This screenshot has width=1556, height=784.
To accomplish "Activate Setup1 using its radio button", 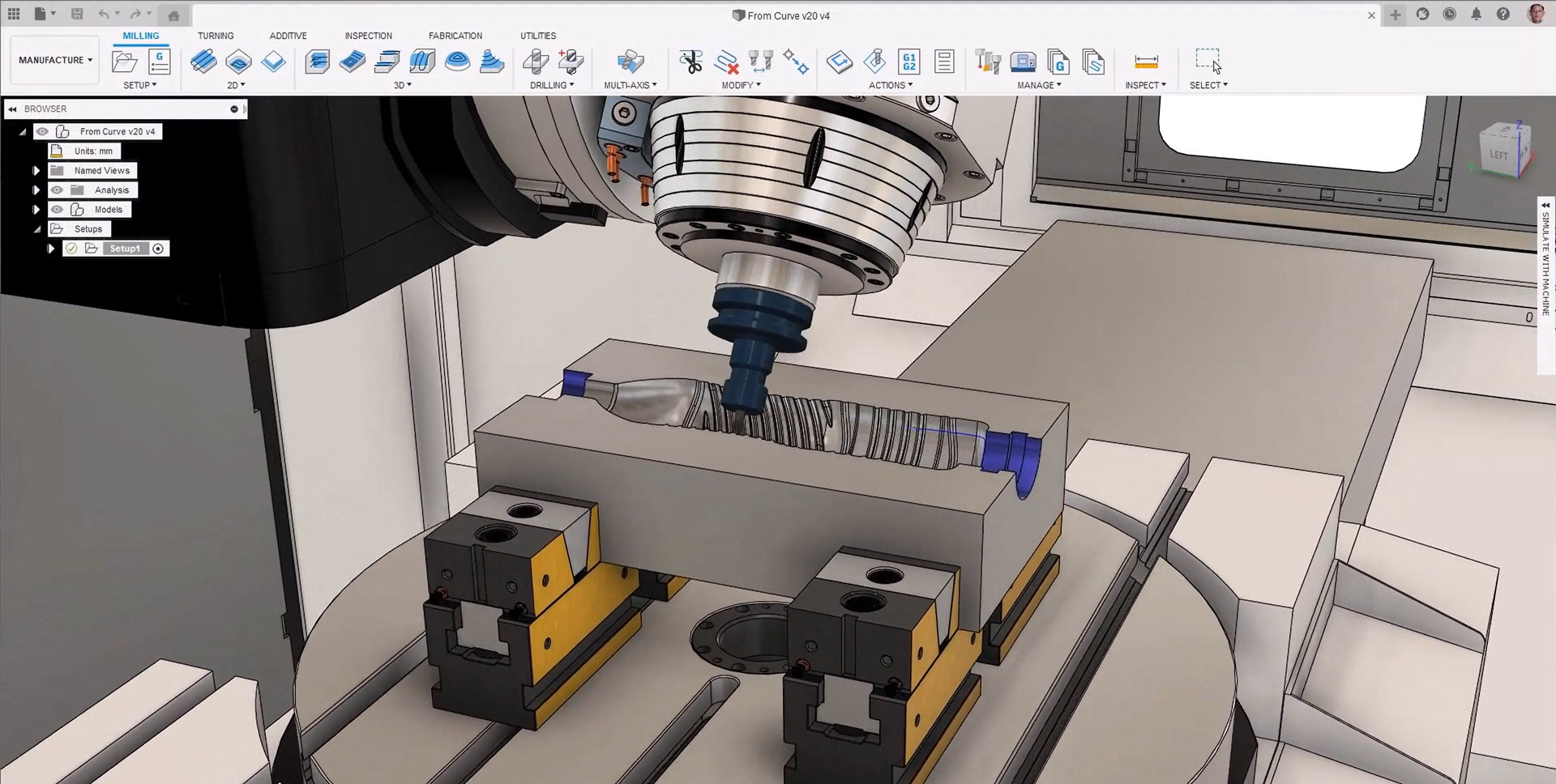I will point(159,249).
